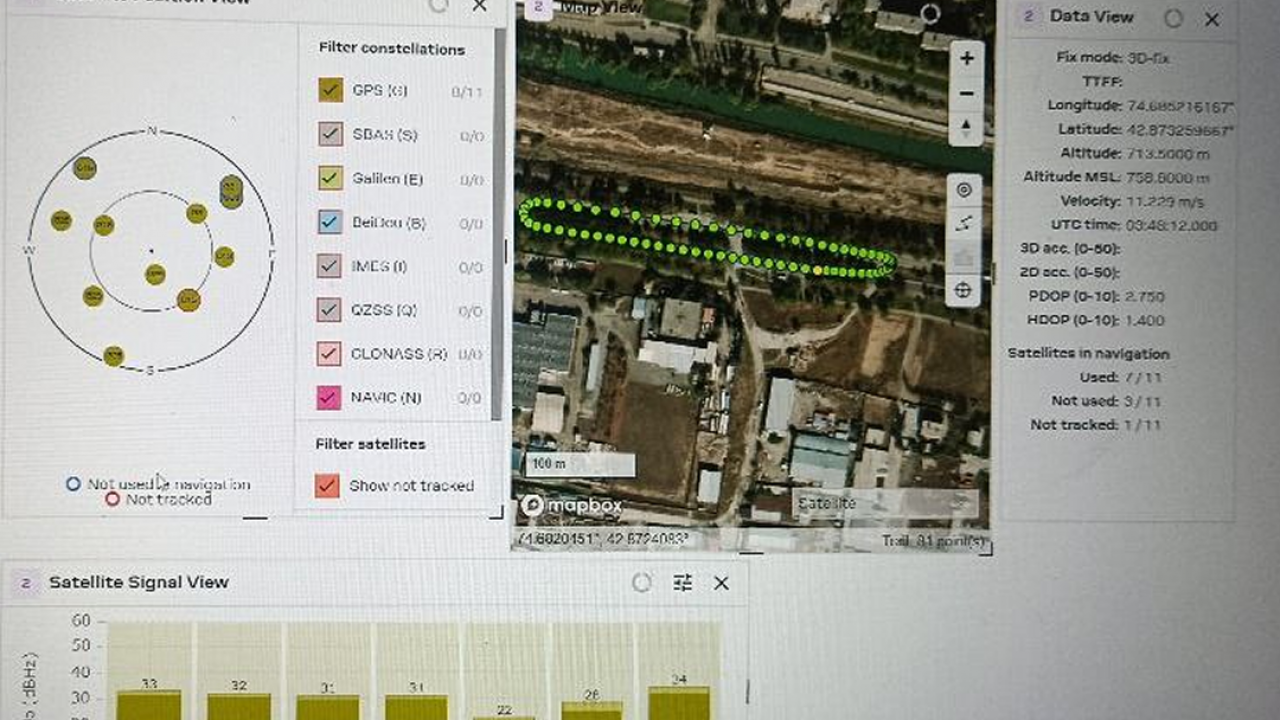Select the signal bar labeled 33

(x=149, y=704)
